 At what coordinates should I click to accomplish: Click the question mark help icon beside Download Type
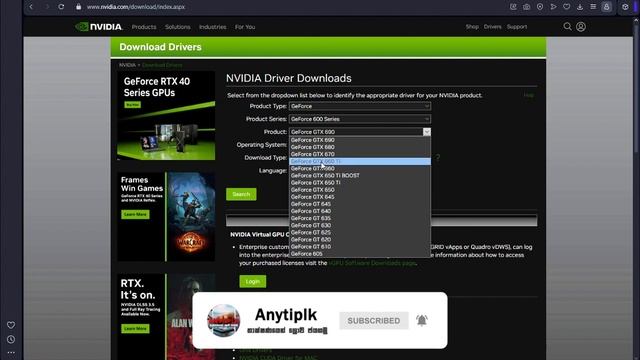click(x=438, y=158)
